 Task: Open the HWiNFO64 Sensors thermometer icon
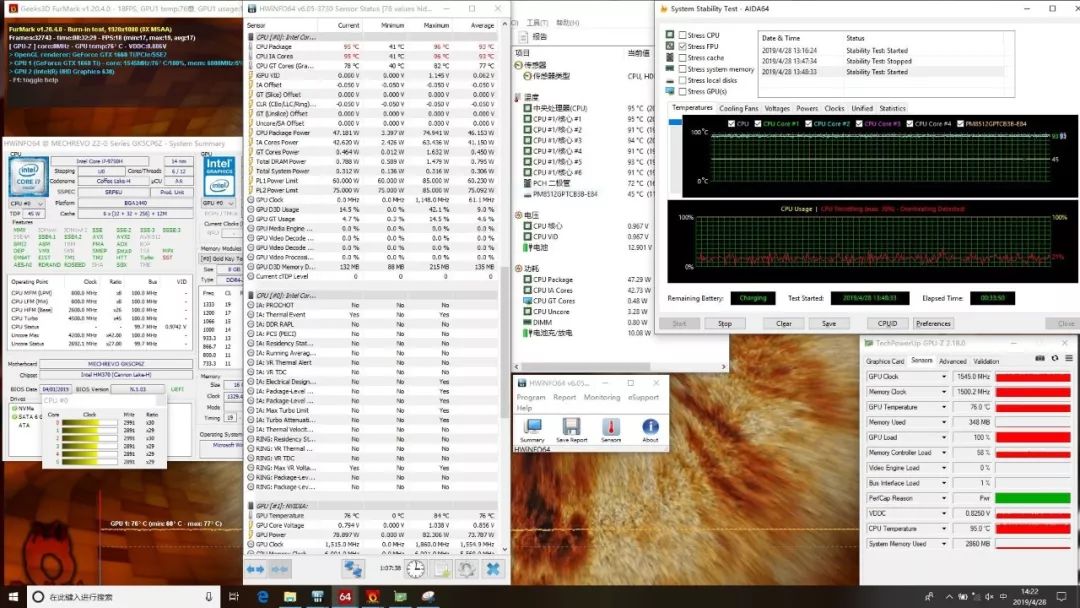(610, 427)
